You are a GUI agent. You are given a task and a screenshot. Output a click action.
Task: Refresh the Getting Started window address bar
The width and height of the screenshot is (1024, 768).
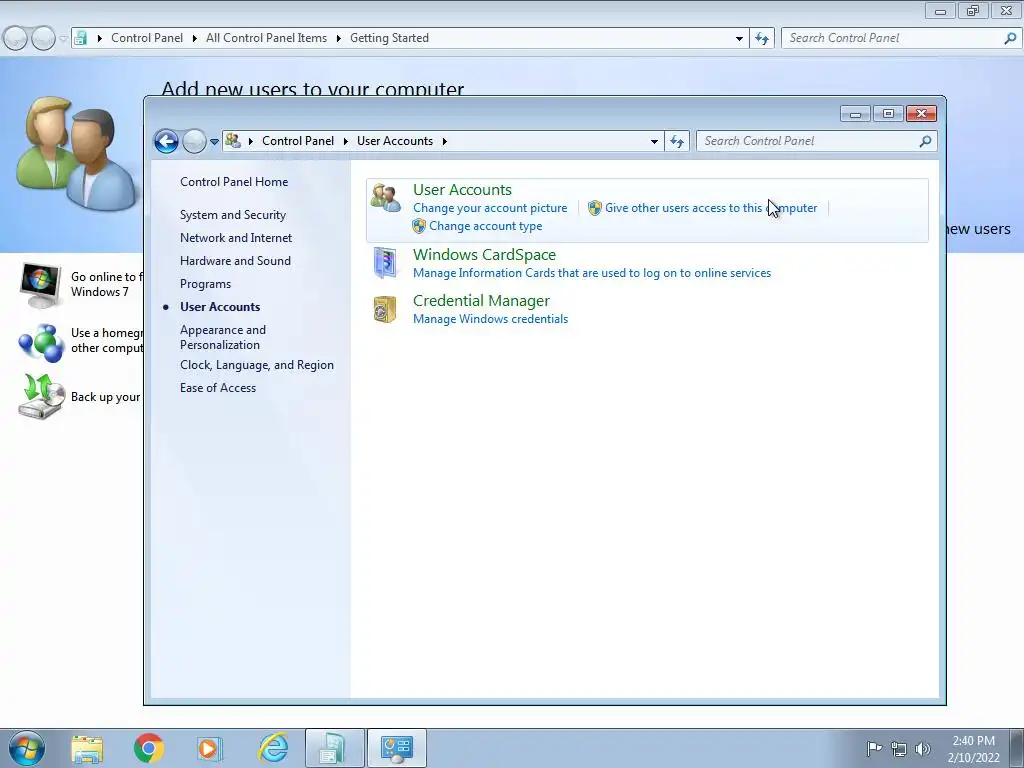pyautogui.click(x=761, y=38)
